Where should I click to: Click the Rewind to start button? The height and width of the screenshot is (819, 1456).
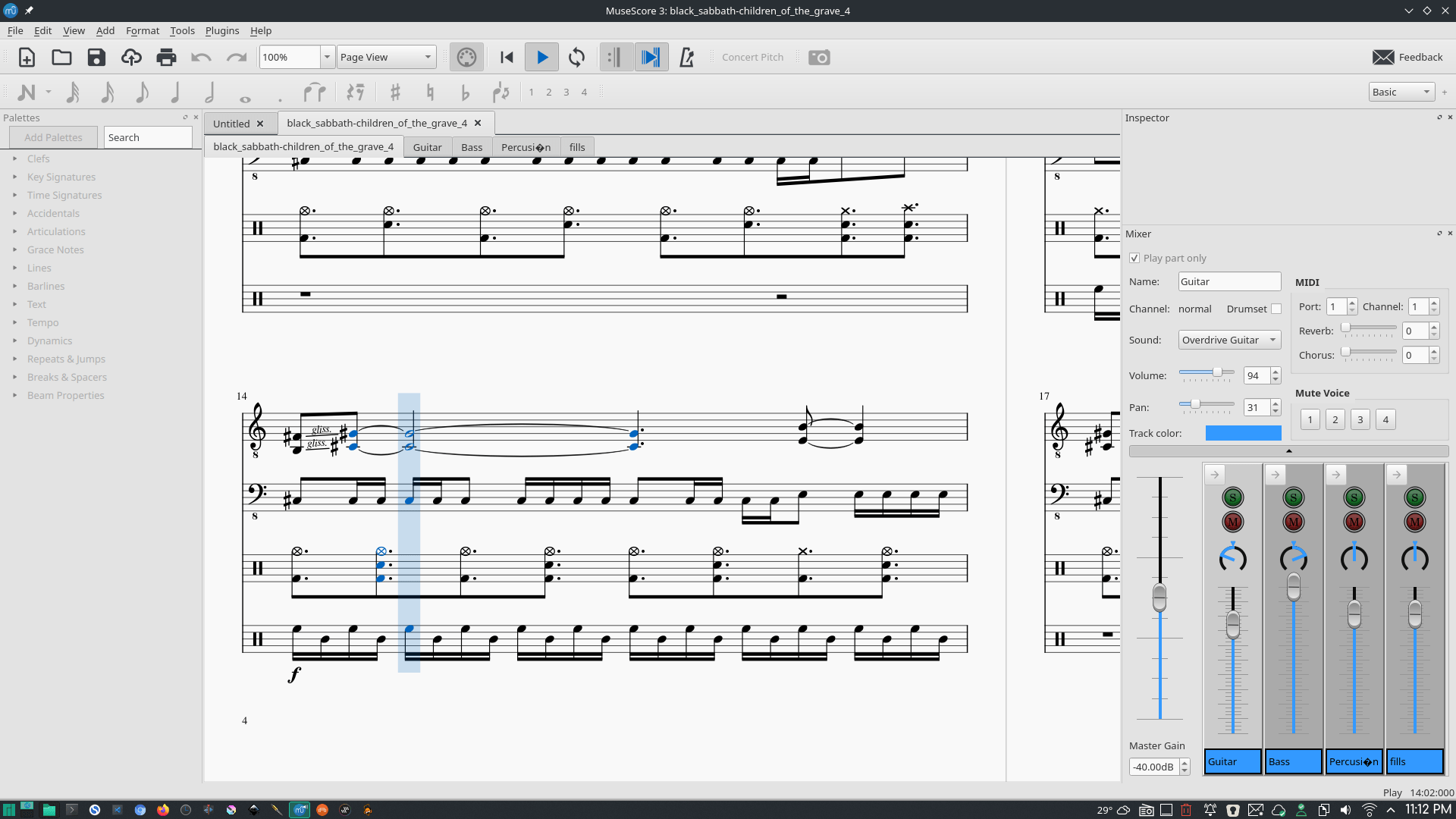(507, 57)
